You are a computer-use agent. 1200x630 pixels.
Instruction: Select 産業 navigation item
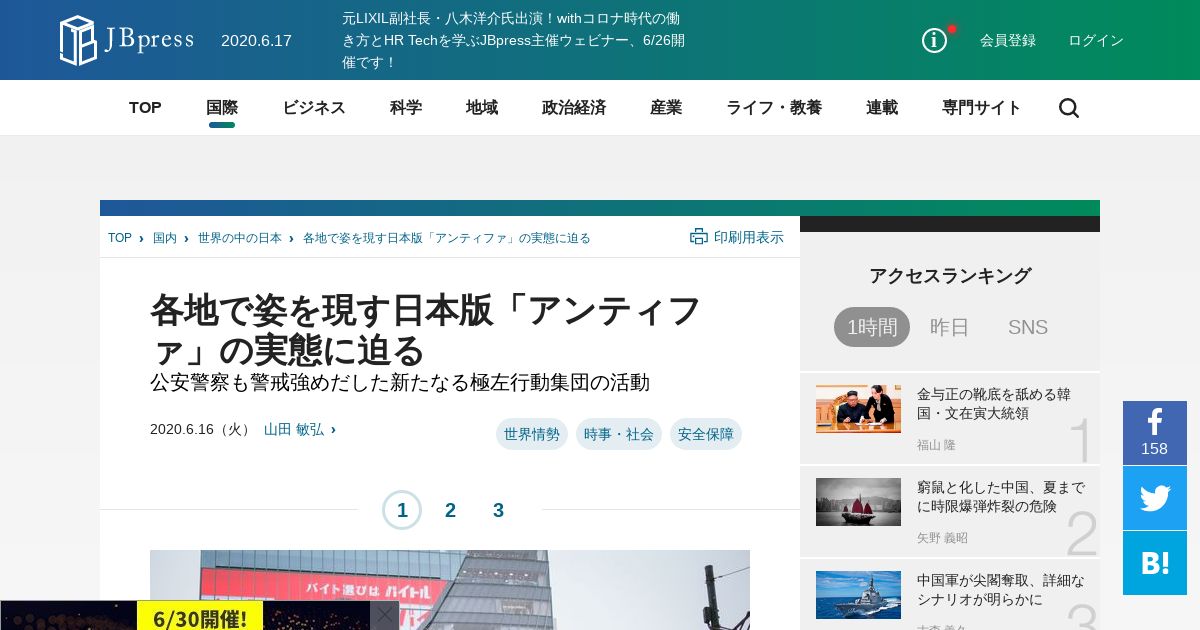coord(666,108)
